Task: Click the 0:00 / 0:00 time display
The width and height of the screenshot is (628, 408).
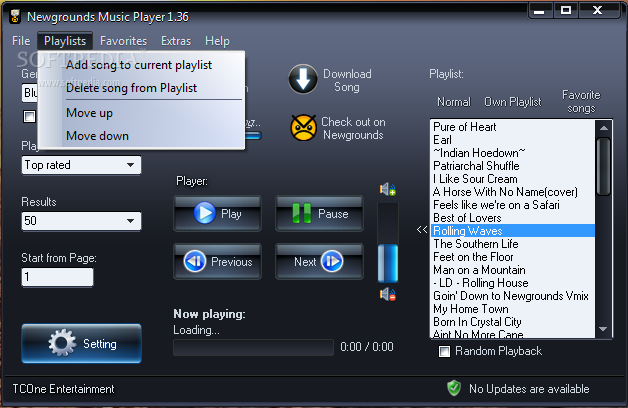Action: coord(366,347)
